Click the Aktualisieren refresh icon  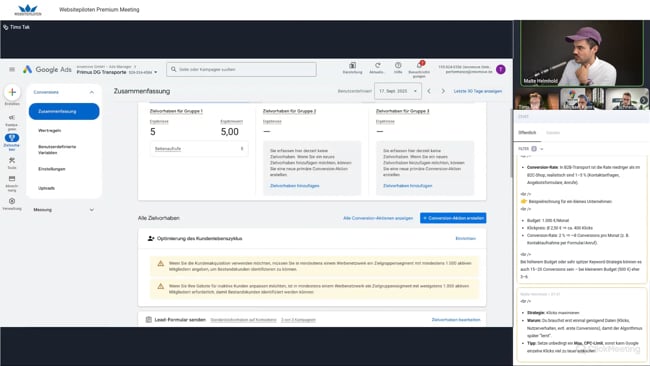tap(377, 65)
